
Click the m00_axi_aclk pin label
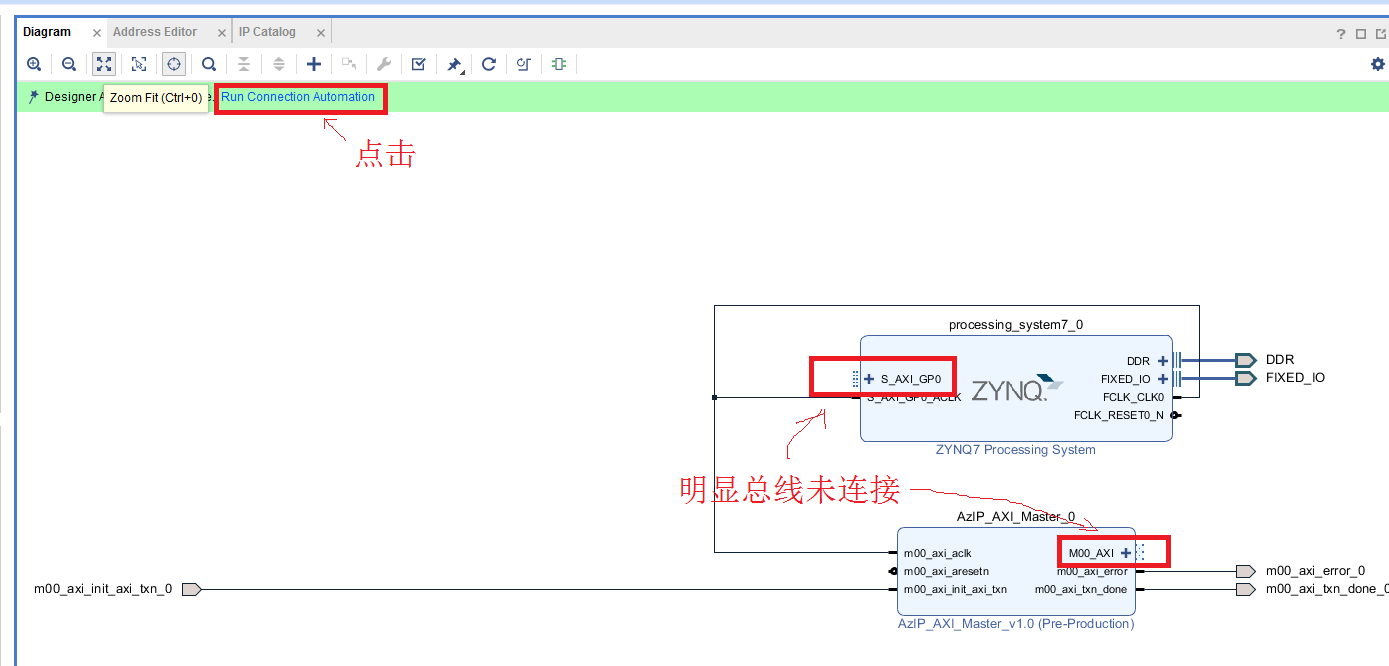tap(937, 553)
